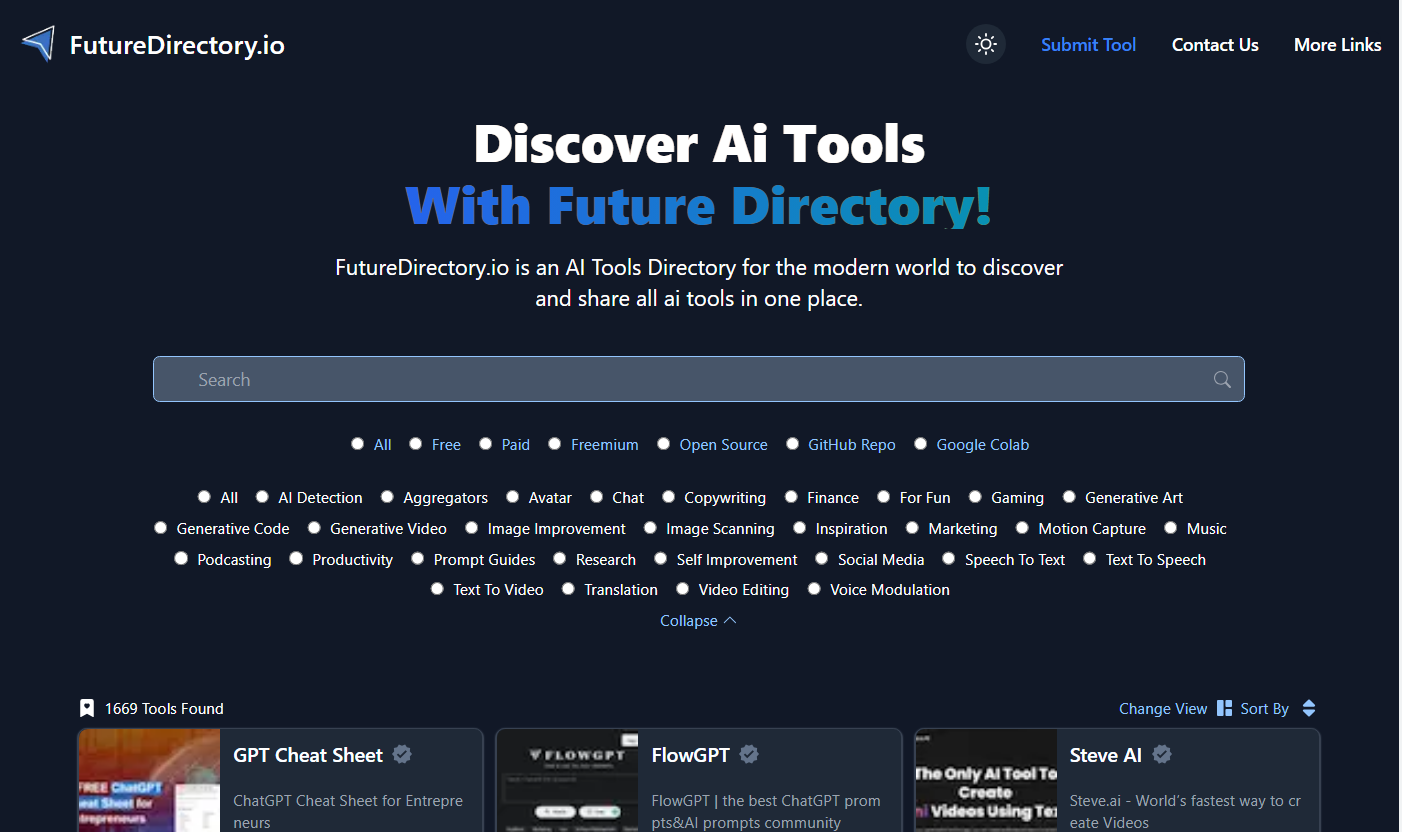Select the Self Improvement category radio

tap(660, 559)
